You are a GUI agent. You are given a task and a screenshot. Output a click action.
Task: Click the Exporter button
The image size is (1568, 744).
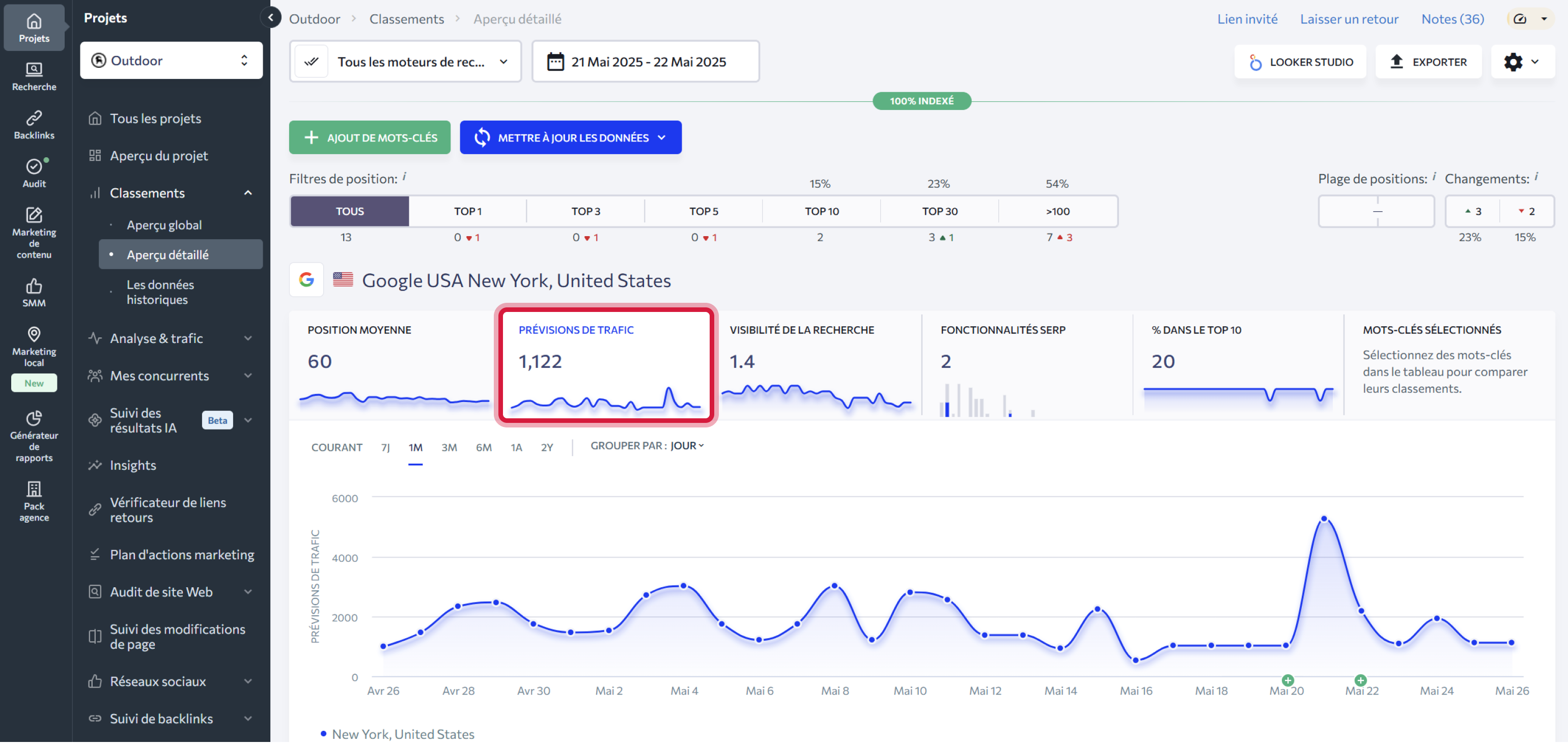1429,62
